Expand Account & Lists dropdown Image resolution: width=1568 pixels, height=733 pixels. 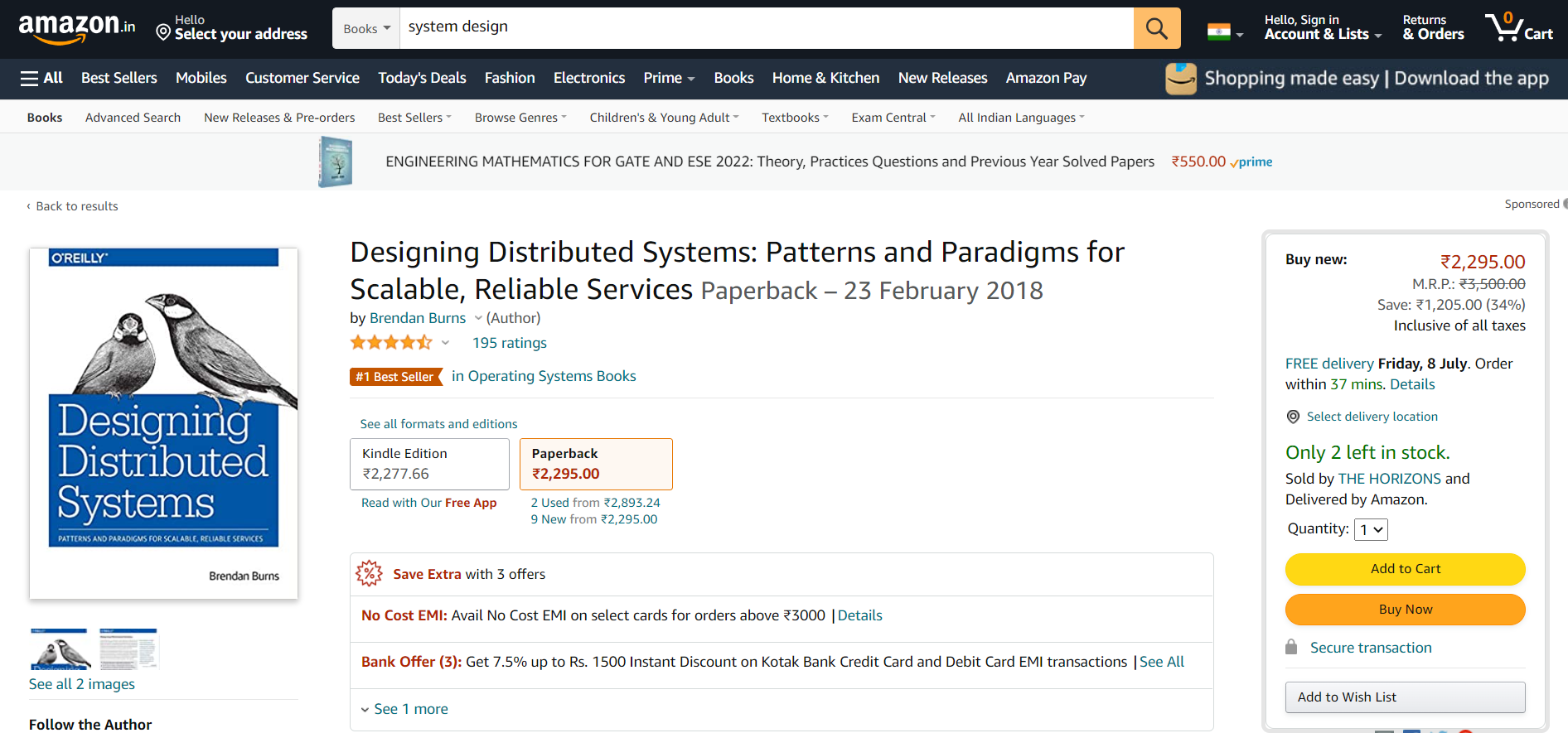[x=1323, y=27]
